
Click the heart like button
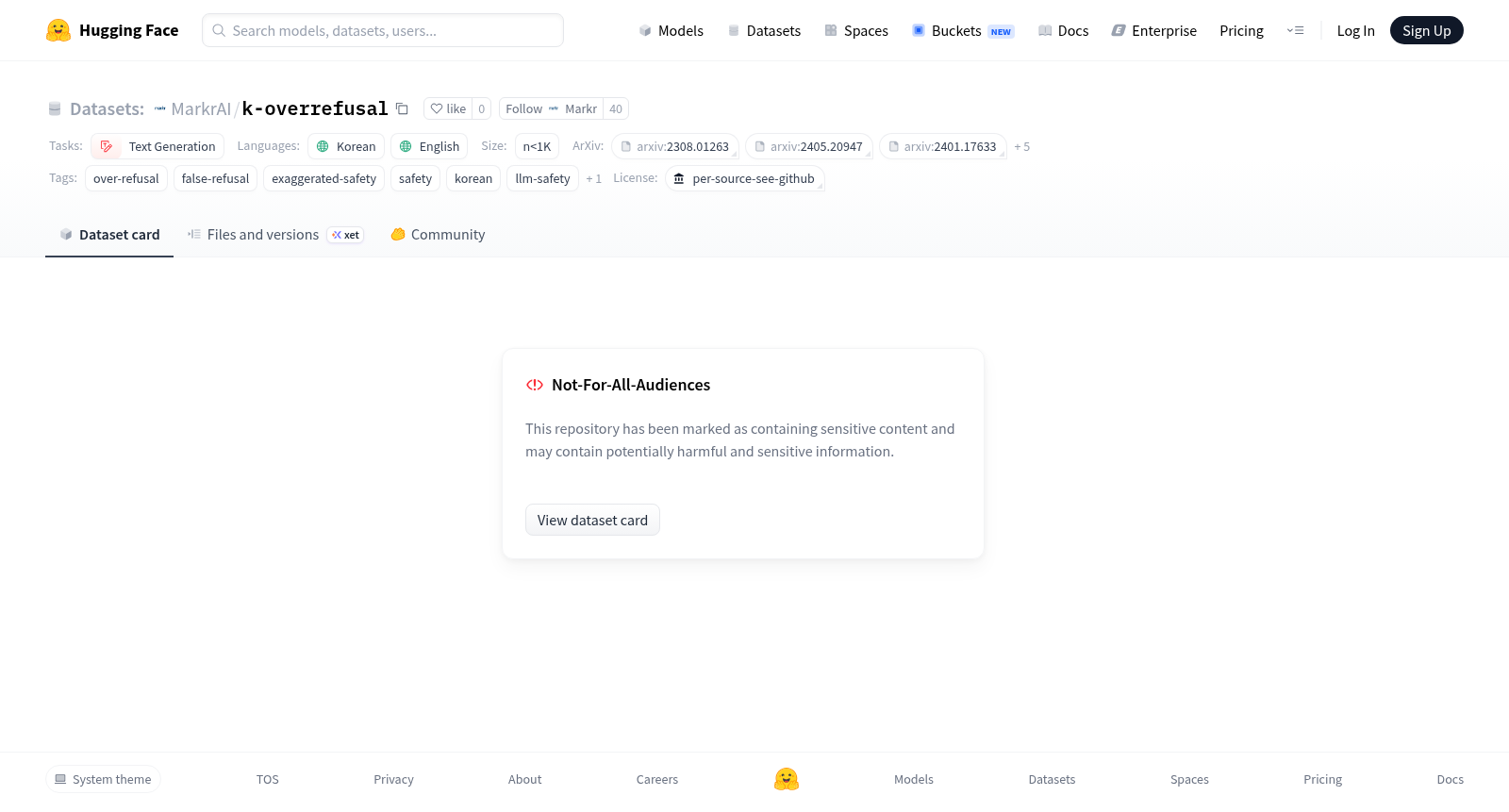tap(448, 108)
